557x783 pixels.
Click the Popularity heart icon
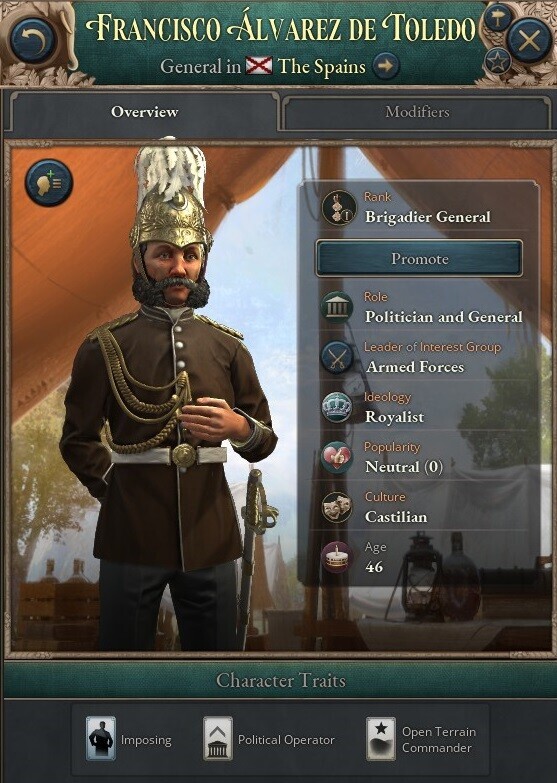tap(338, 457)
